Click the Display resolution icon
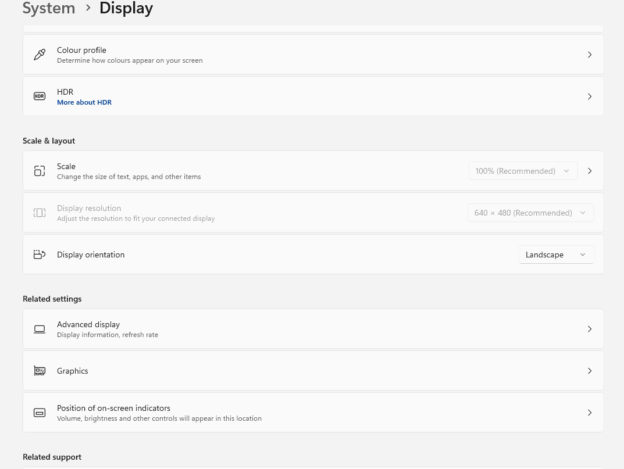This screenshot has width=624, height=469. point(39,213)
